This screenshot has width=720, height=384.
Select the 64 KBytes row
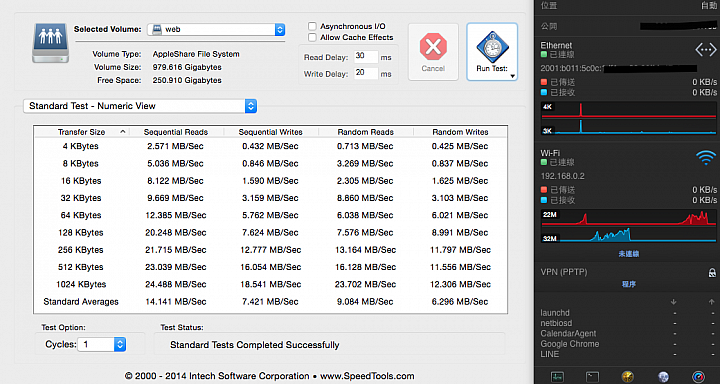[x=270, y=215]
